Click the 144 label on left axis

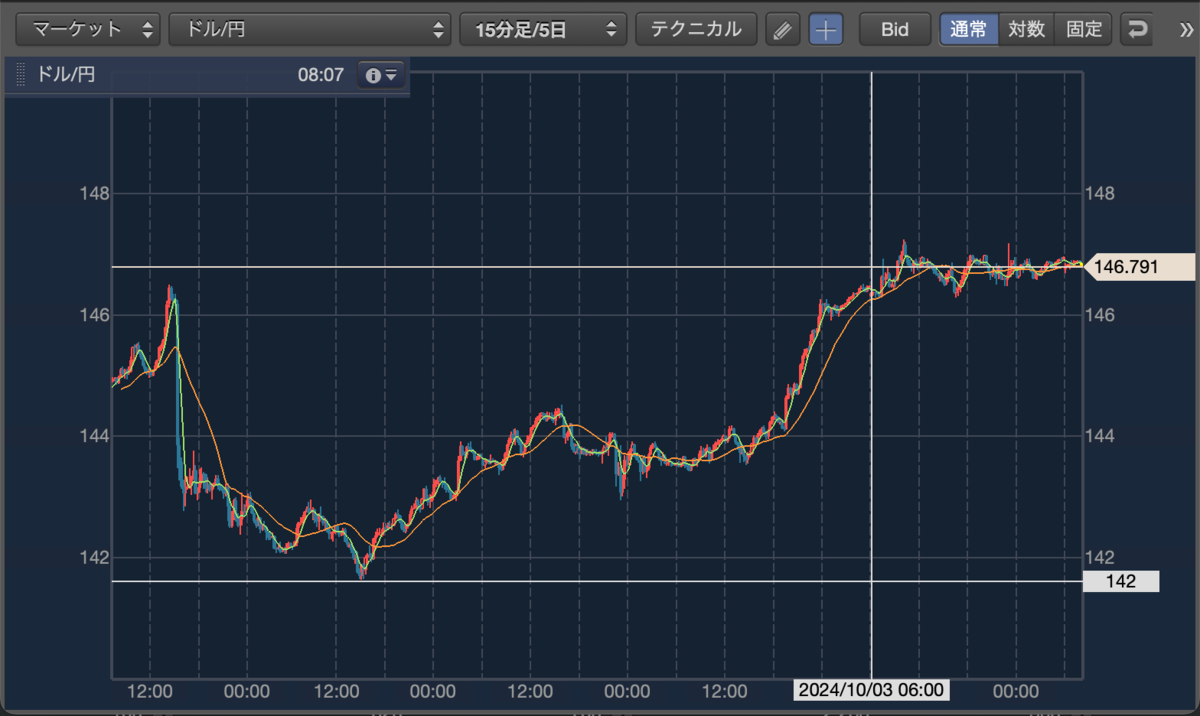94,436
